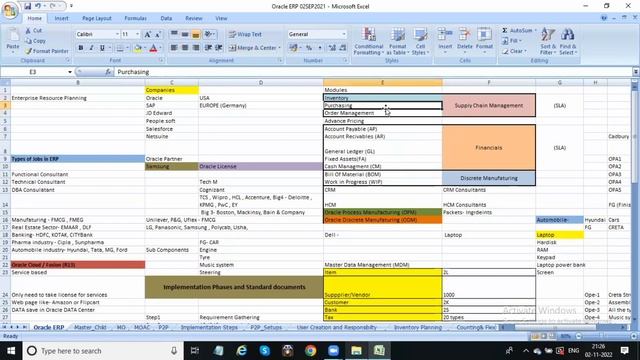Open the Clear dropdown in Editing group

coord(515,51)
